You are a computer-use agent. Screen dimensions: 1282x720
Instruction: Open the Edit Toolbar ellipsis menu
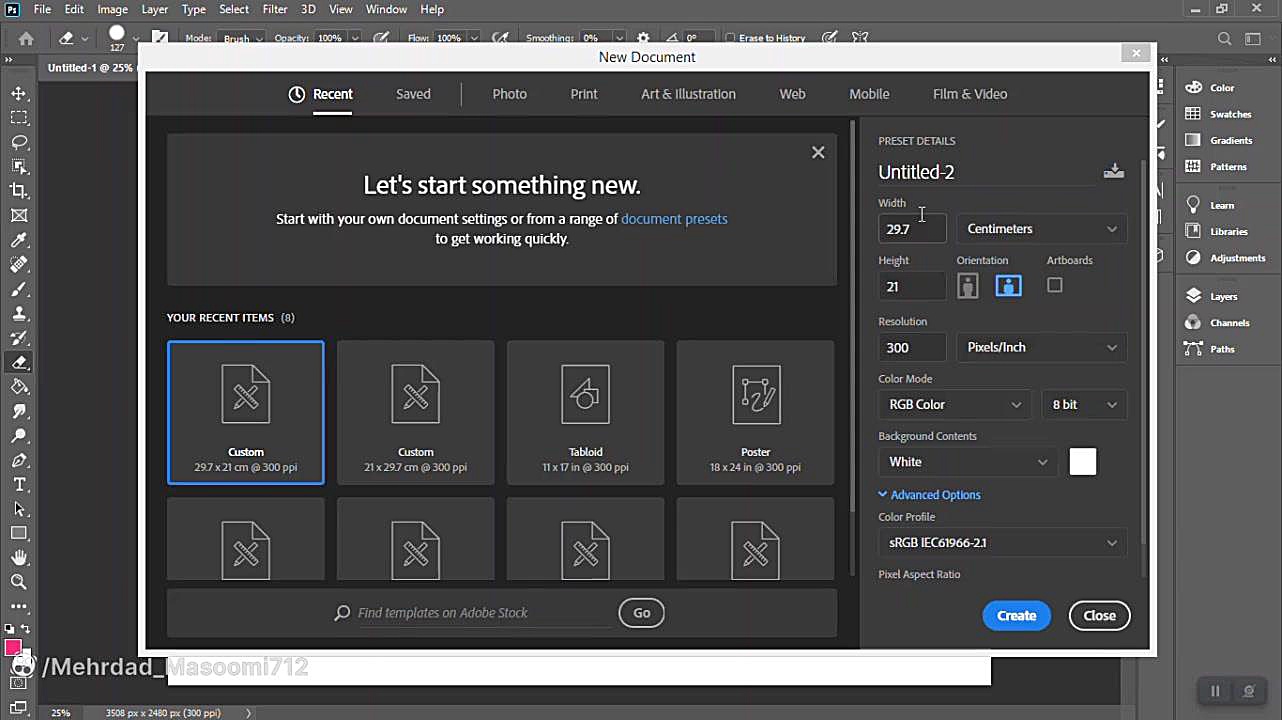[x=19, y=606]
